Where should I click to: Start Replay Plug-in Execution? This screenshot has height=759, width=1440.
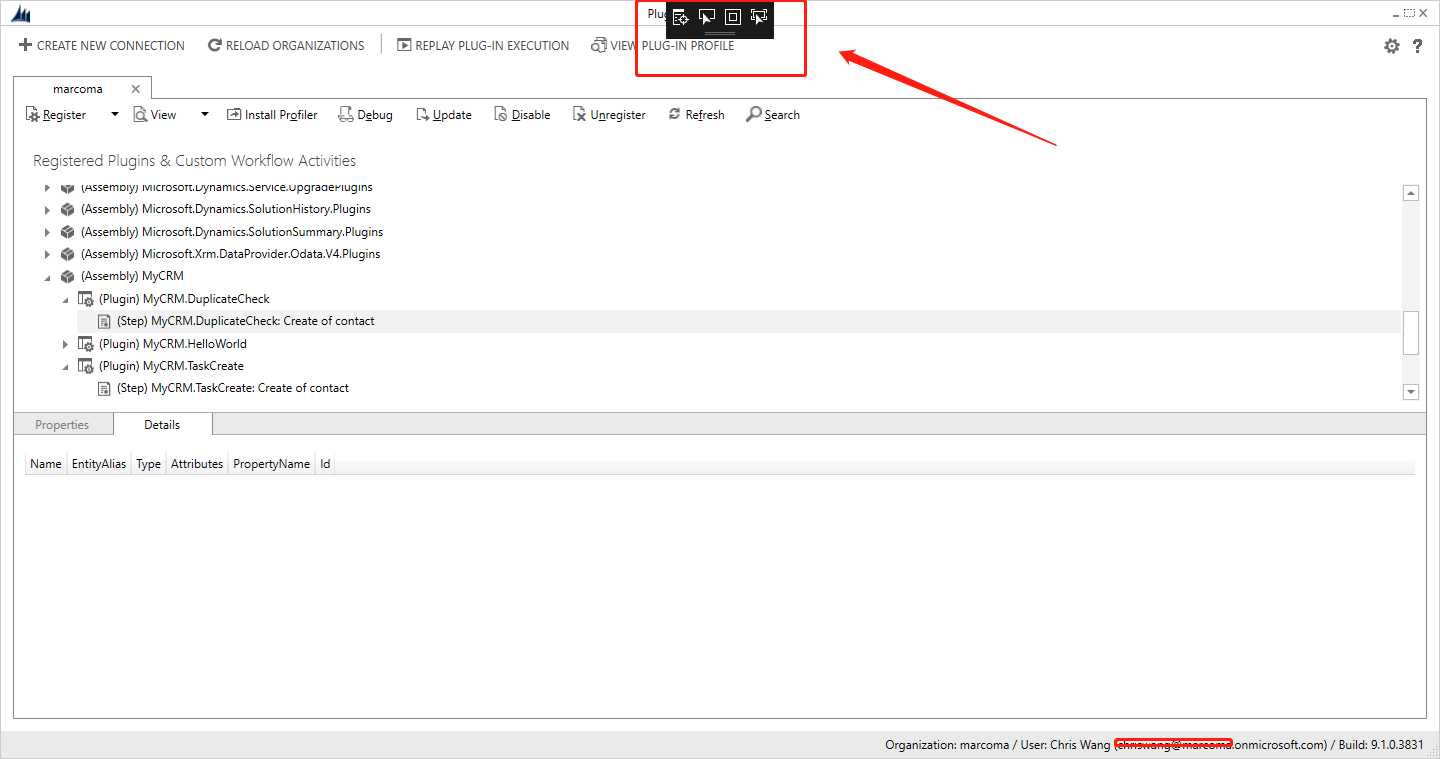point(483,45)
